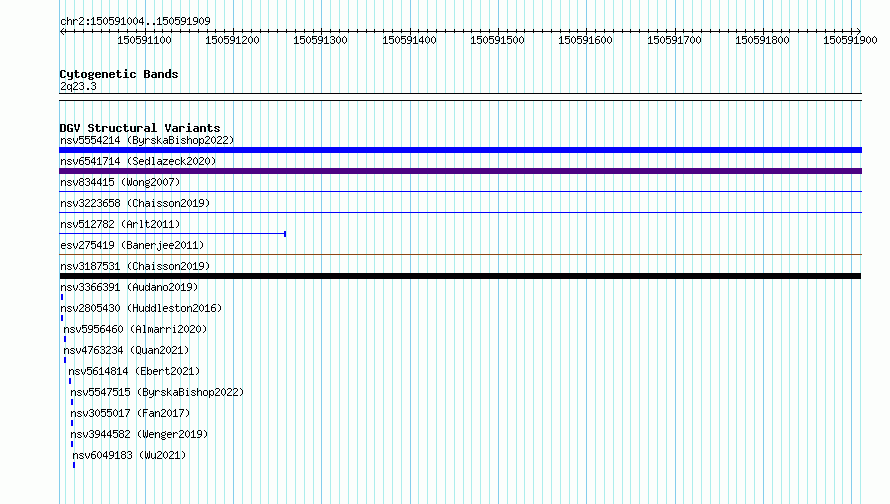
Task: Click ruler position 150591200
Action: pos(232,40)
